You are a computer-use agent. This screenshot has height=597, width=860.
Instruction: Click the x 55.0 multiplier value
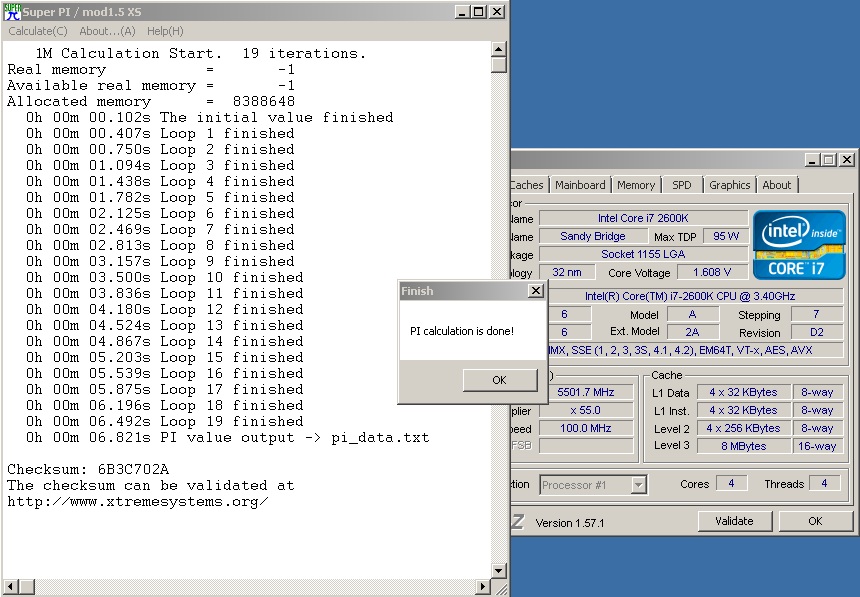click(586, 410)
